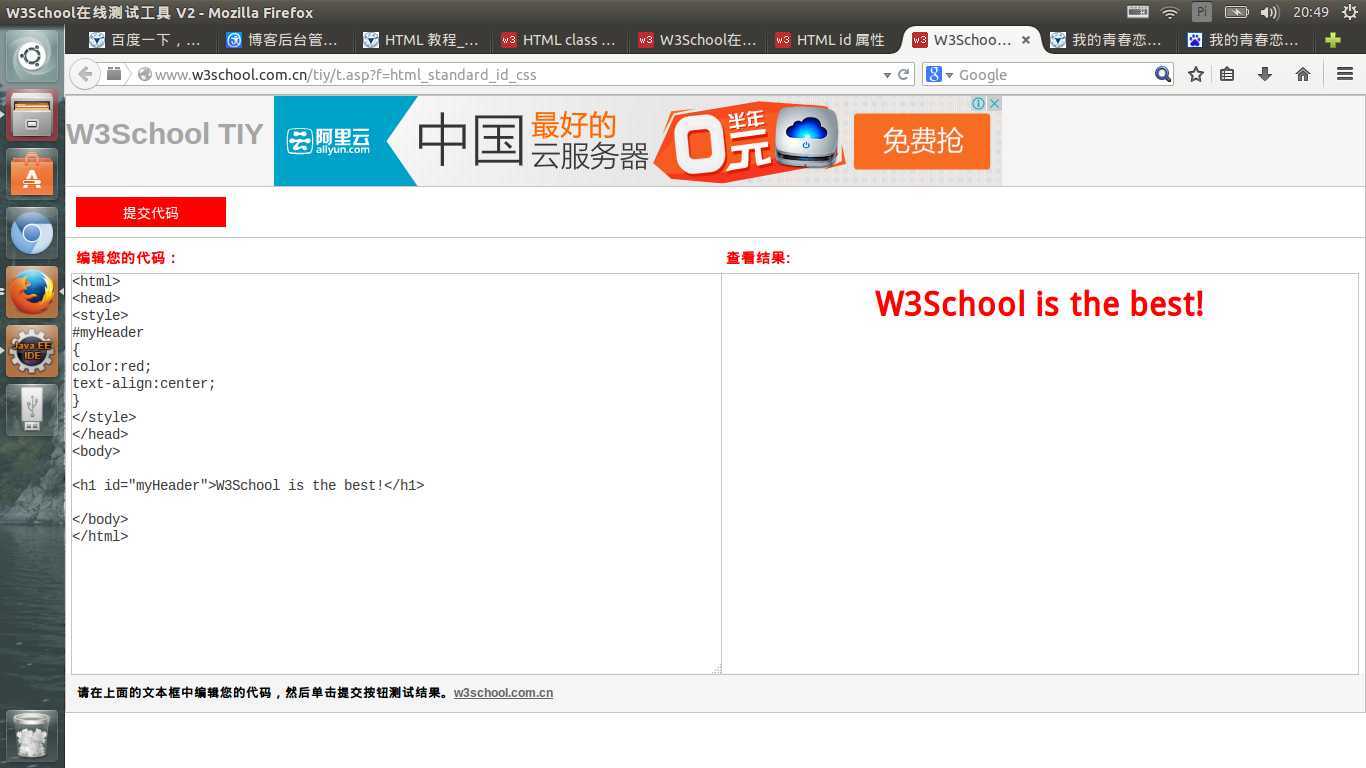Switch to the last 我的青春恋 tab
The image size is (1366, 768).
coord(1244,40)
